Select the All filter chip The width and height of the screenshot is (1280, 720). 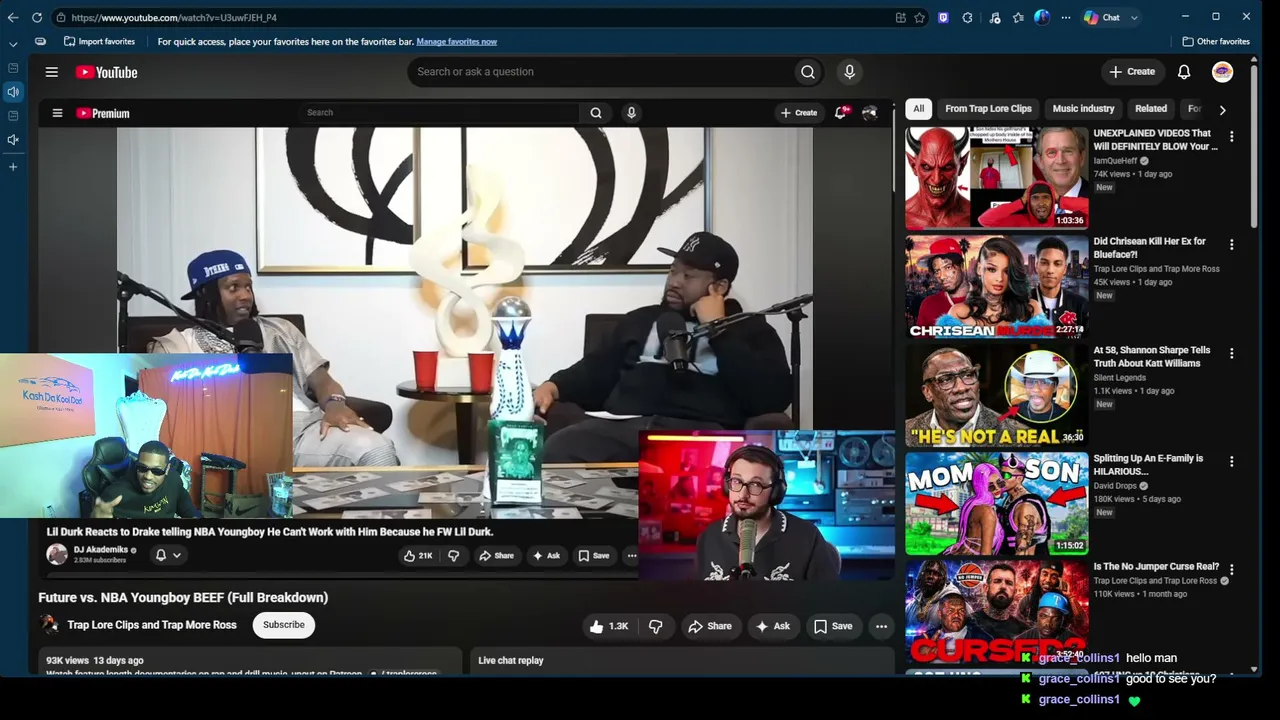point(918,108)
